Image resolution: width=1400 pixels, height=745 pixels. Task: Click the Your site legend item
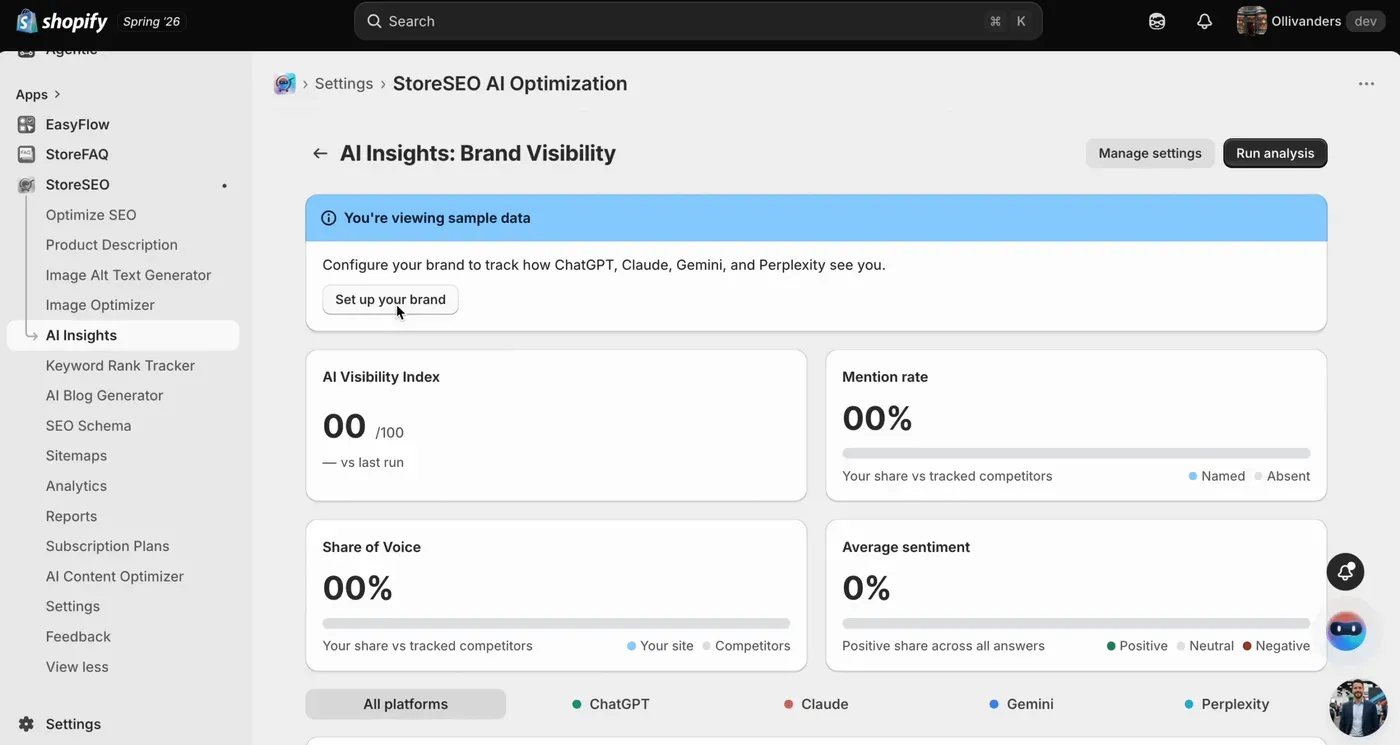click(660, 646)
